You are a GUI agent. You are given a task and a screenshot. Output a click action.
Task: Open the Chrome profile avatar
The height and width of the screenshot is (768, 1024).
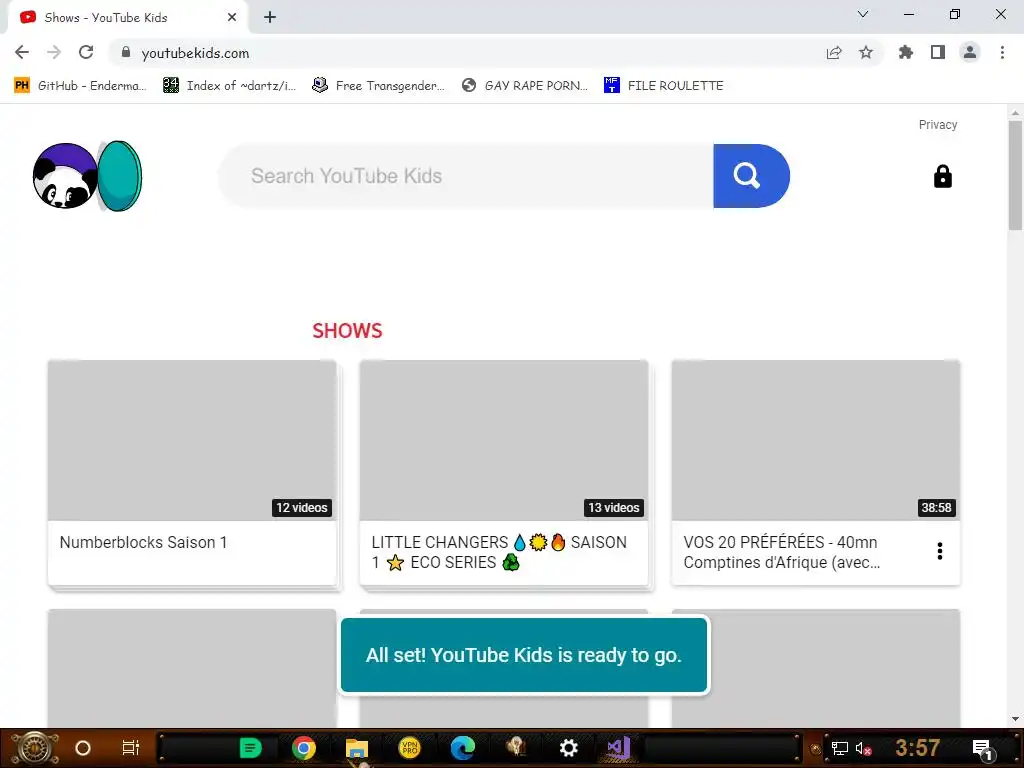tap(970, 52)
